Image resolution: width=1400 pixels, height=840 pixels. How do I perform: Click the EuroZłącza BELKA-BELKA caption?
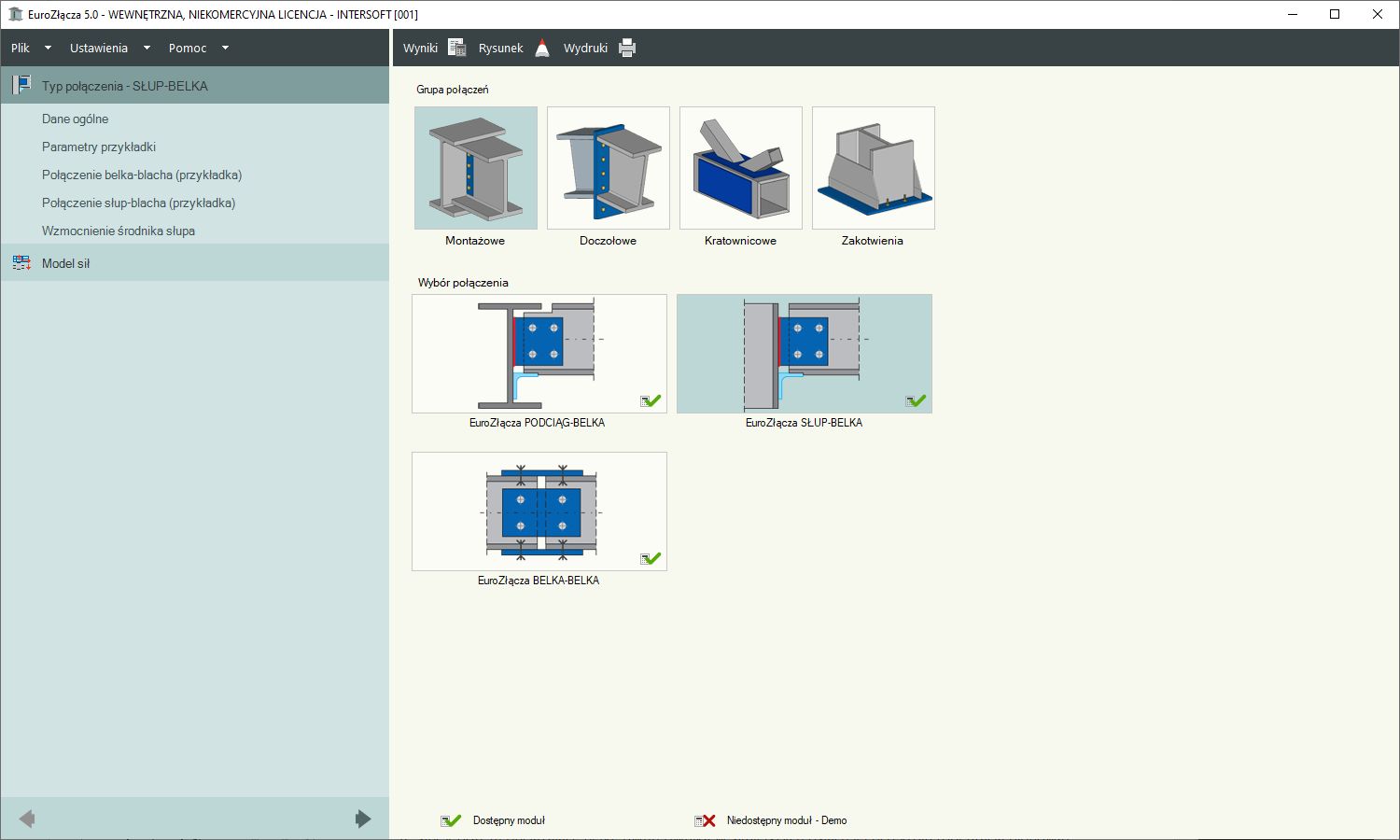coord(539,581)
